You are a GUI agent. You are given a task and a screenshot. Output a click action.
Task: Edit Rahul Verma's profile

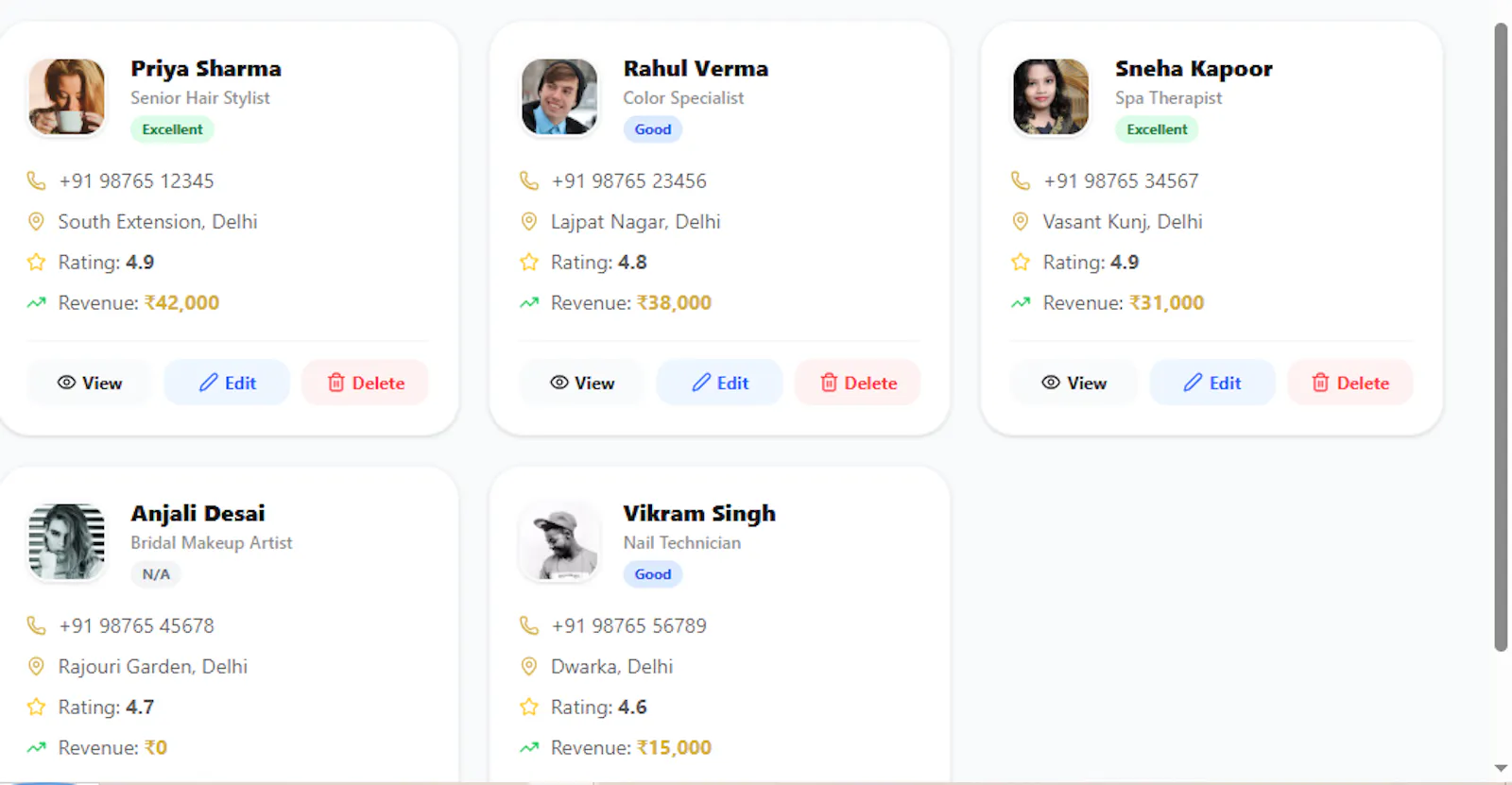pos(719,383)
